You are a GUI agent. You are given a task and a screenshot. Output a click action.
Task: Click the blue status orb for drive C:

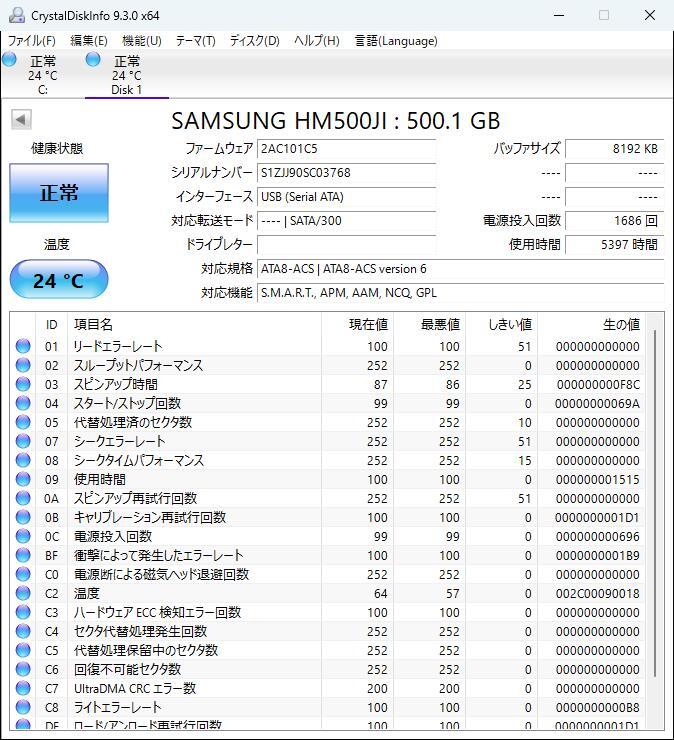click(9, 60)
